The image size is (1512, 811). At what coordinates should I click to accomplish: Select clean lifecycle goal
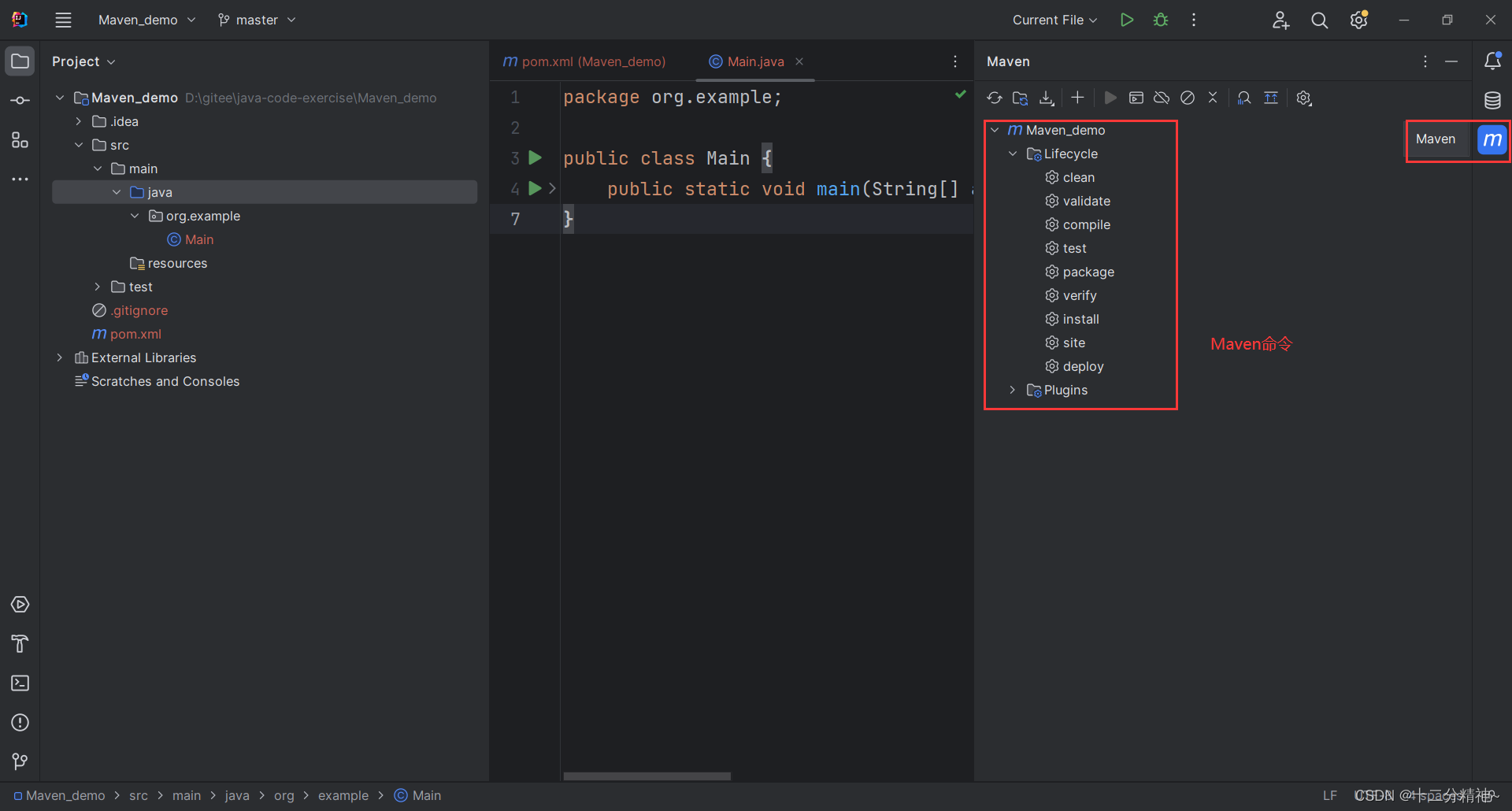coord(1069,177)
